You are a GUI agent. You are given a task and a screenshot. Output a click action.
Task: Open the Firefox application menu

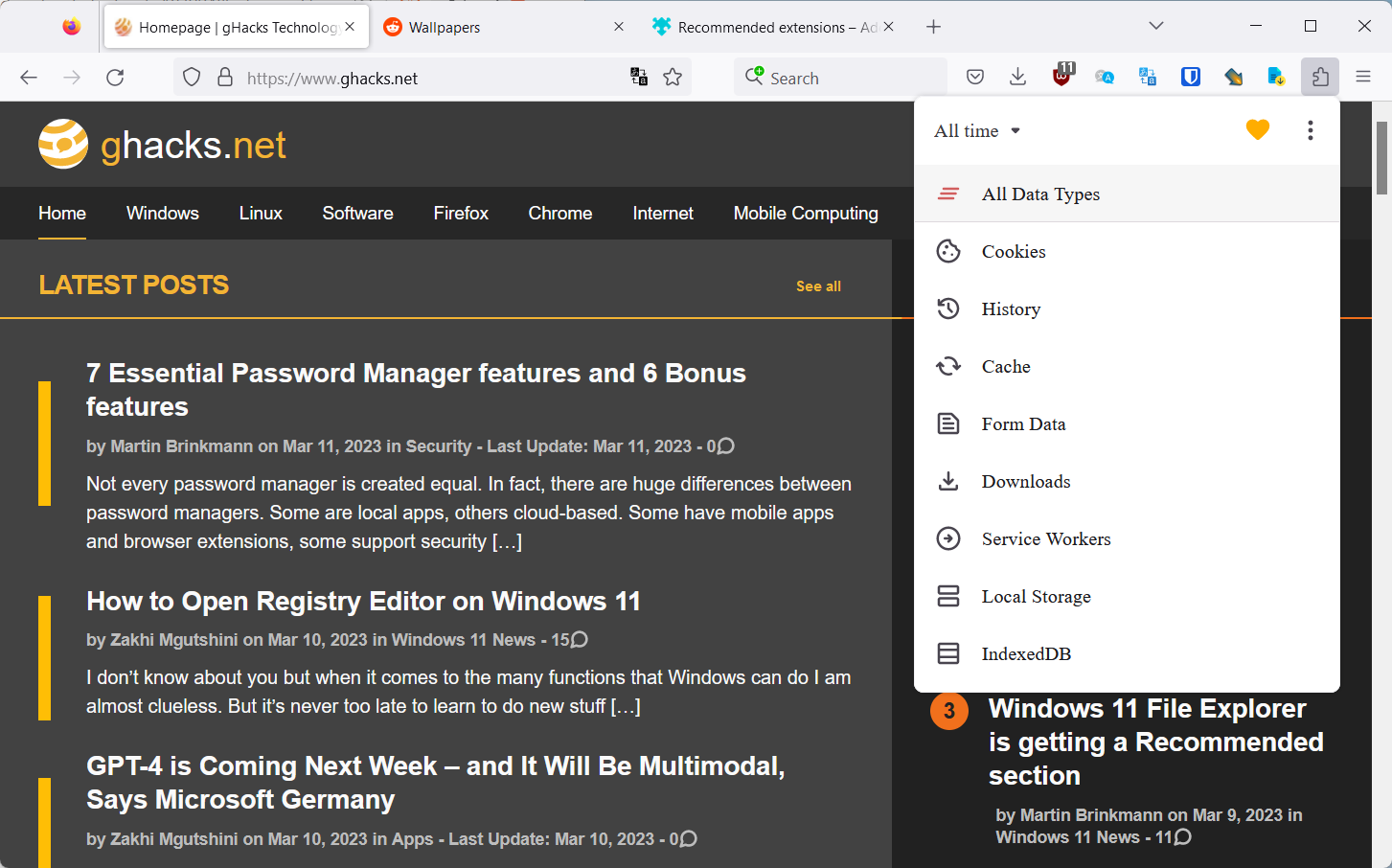(1362, 77)
